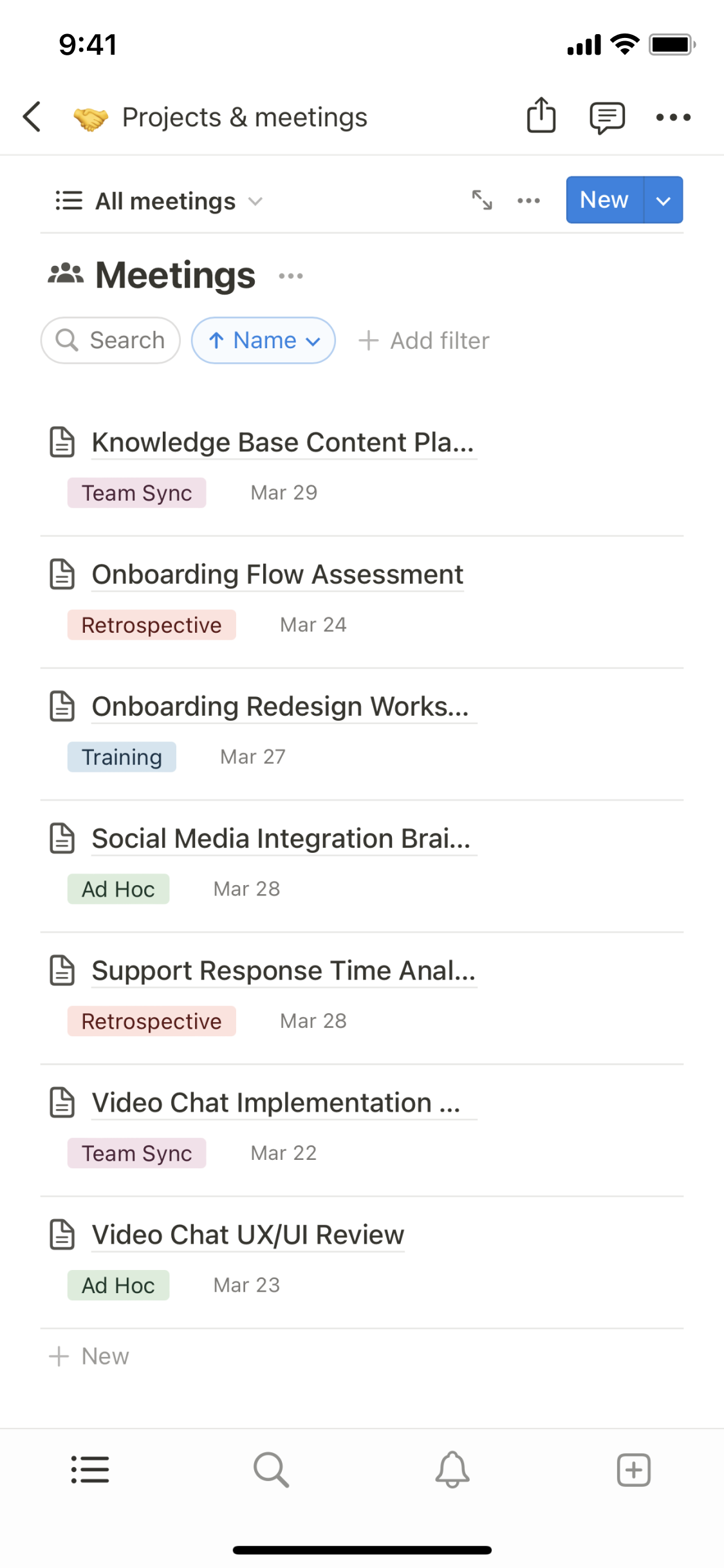Expand database to full page

(482, 200)
